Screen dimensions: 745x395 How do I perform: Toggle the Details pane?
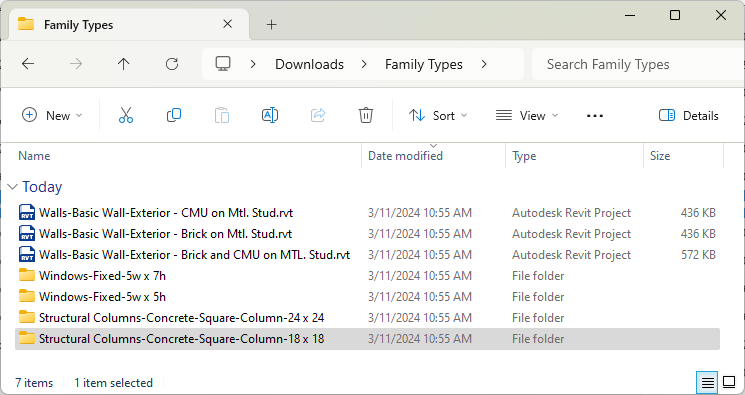[688, 116]
